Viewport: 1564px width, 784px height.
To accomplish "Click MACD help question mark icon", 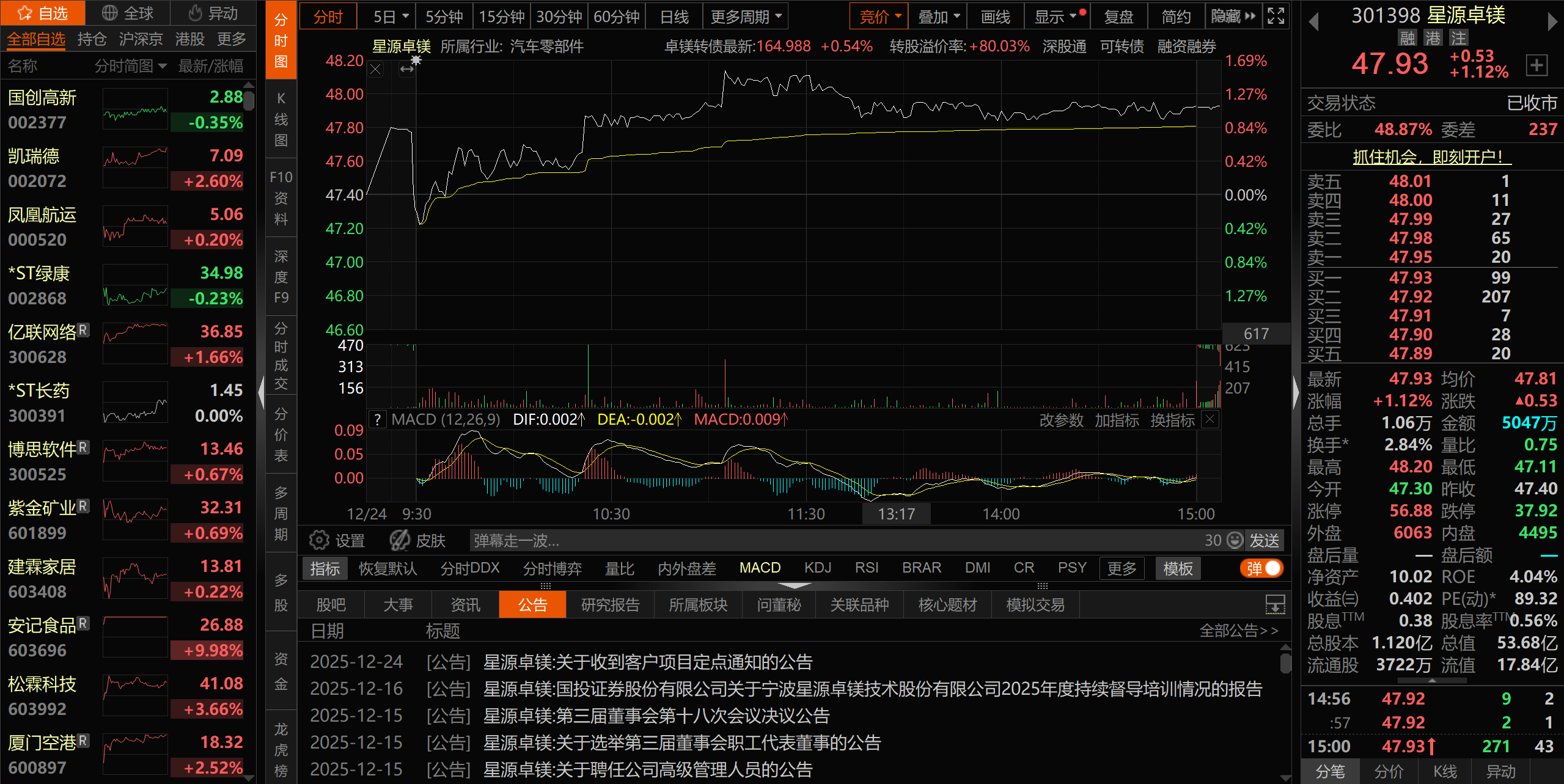I will [378, 420].
